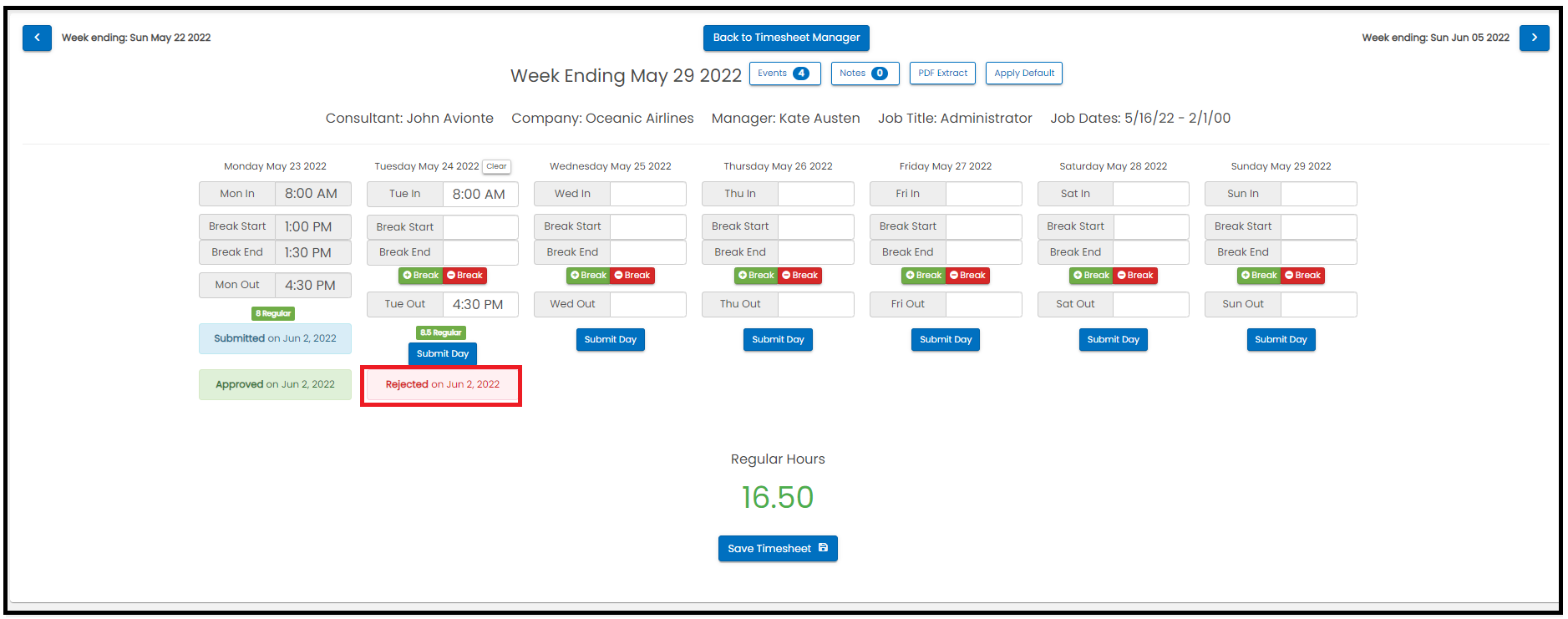The width and height of the screenshot is (1568, 619).
Task: Submit Day for Wednesday May 25
Action: pyautogui.click(x=610, y=340)
